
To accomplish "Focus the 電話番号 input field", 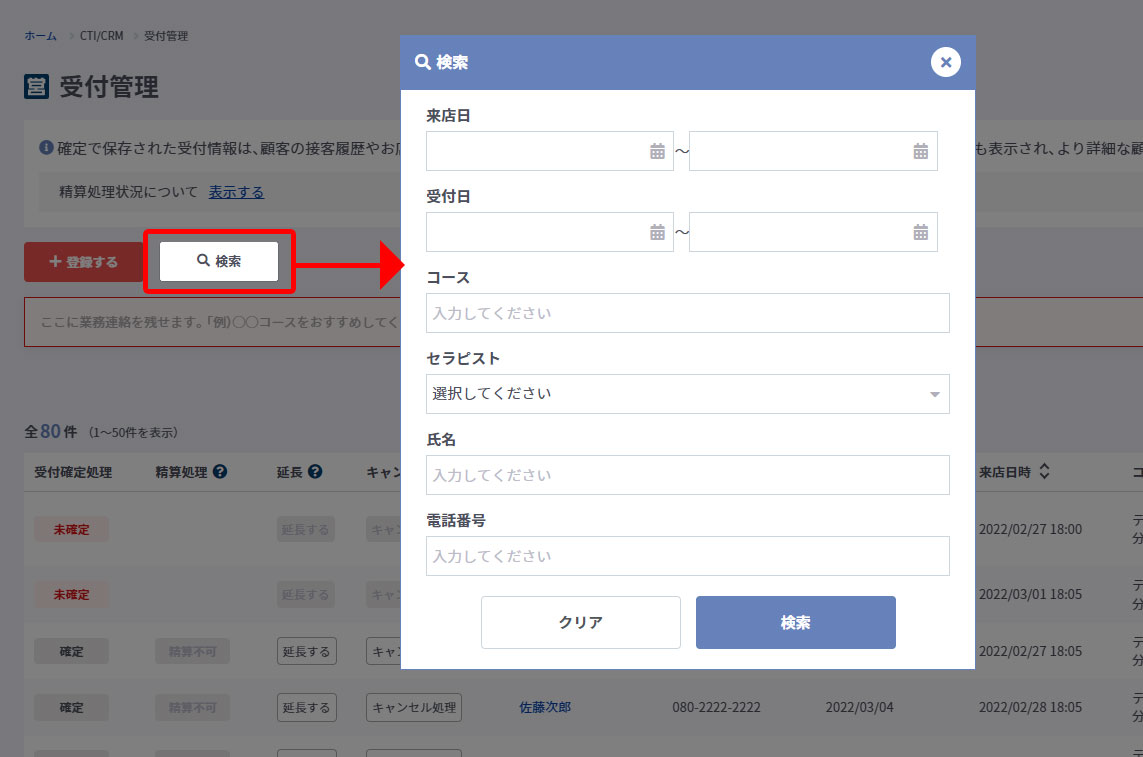I will [687, 556].
